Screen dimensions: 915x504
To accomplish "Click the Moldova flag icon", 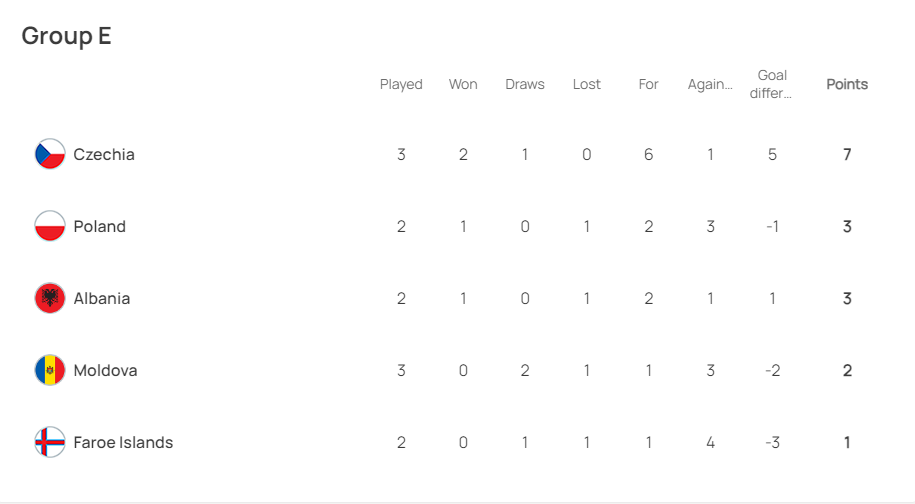I will [50, 370].
